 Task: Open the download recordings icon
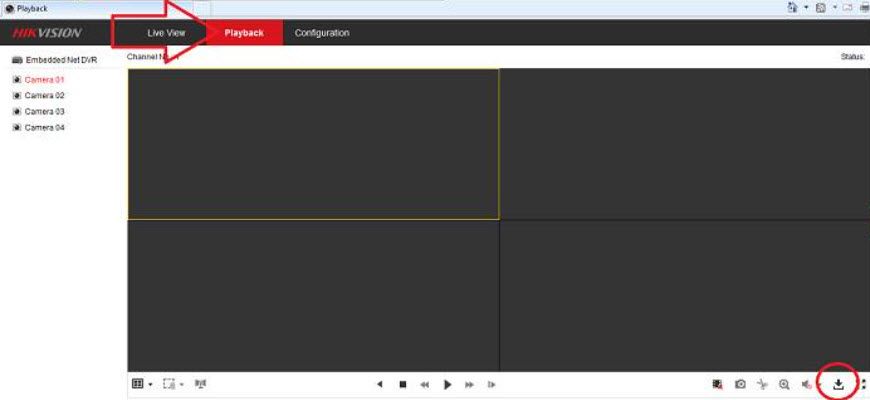(x=838, y=384)
